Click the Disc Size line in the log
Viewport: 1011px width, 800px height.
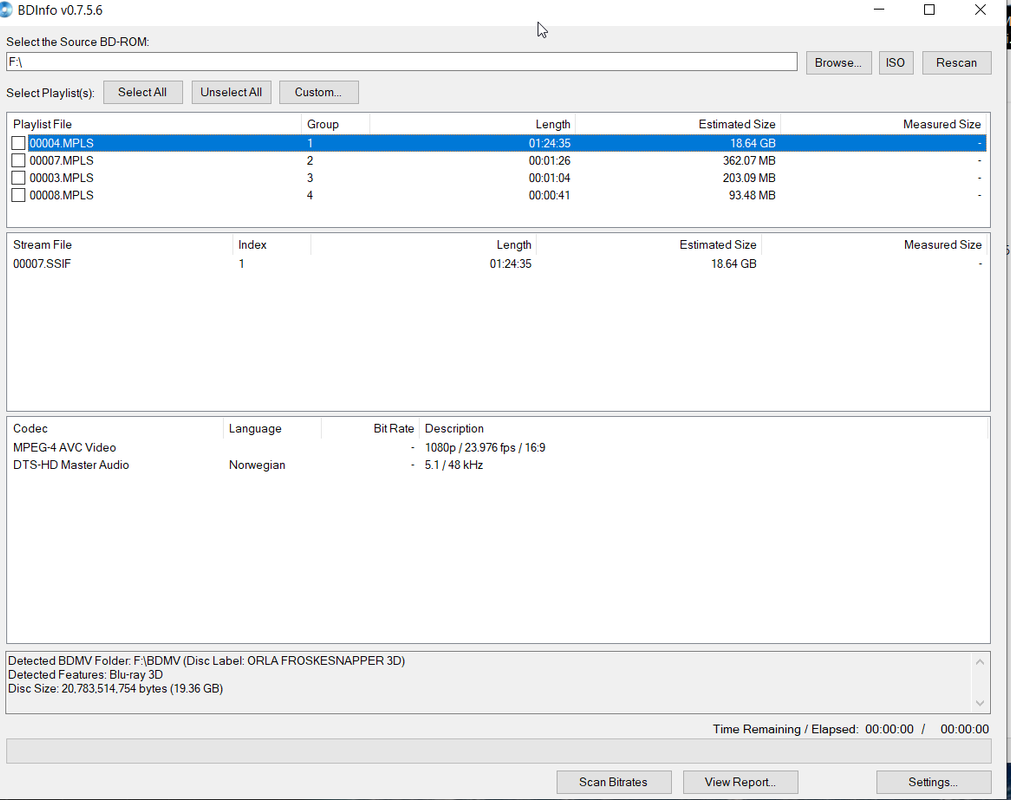pyautogui.click(x=115, y=688)
